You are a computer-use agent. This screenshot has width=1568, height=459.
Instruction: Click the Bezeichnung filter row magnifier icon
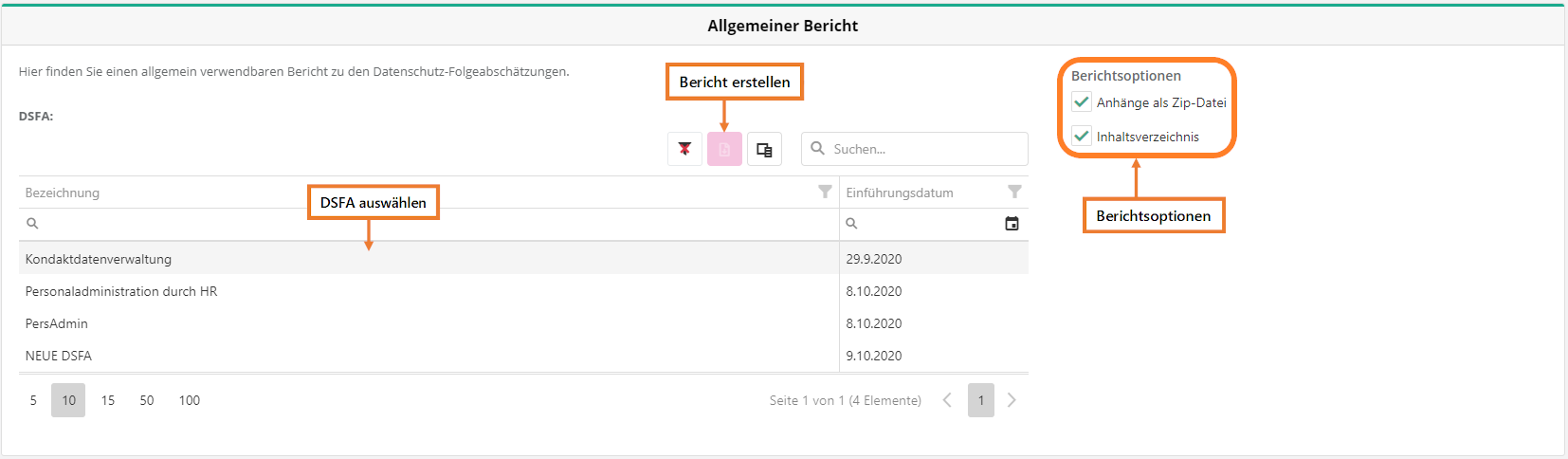(32, 224)
